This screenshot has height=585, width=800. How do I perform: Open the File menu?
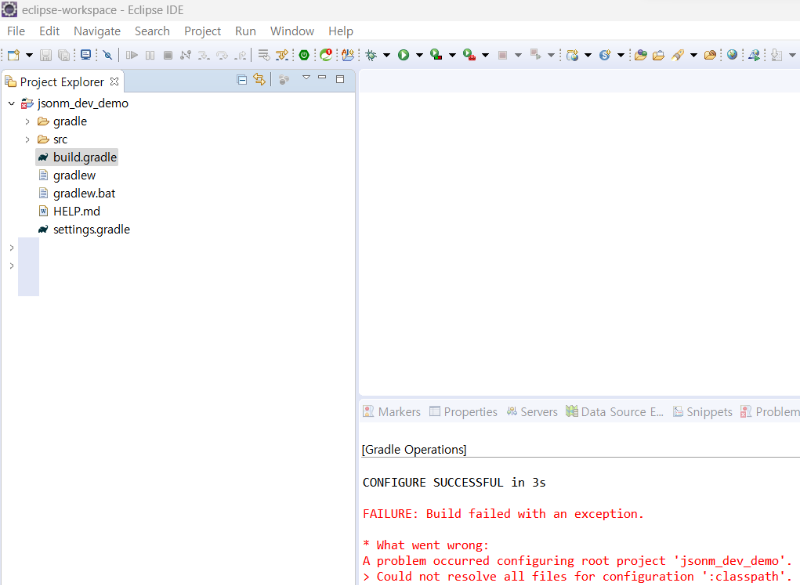[x=16, y=31]
